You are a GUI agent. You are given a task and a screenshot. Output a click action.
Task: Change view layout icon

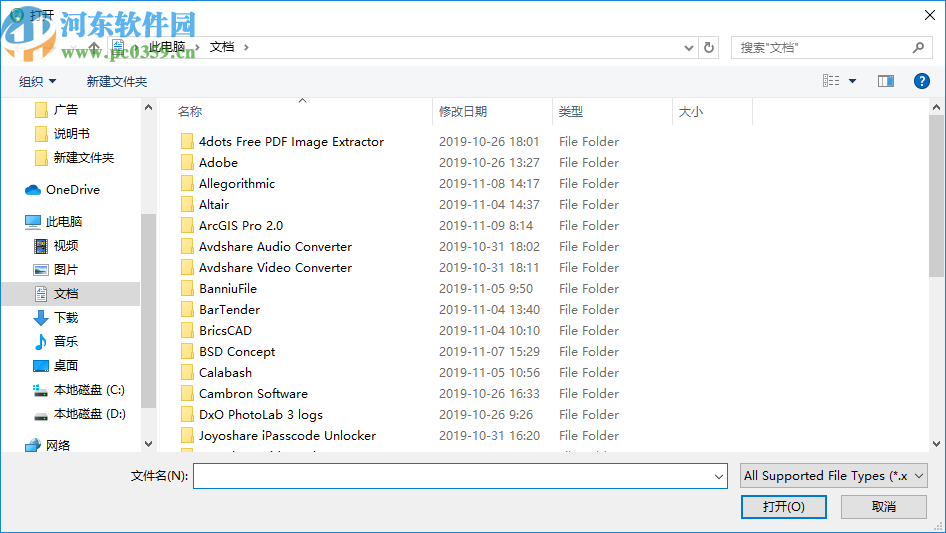(831, 81)
